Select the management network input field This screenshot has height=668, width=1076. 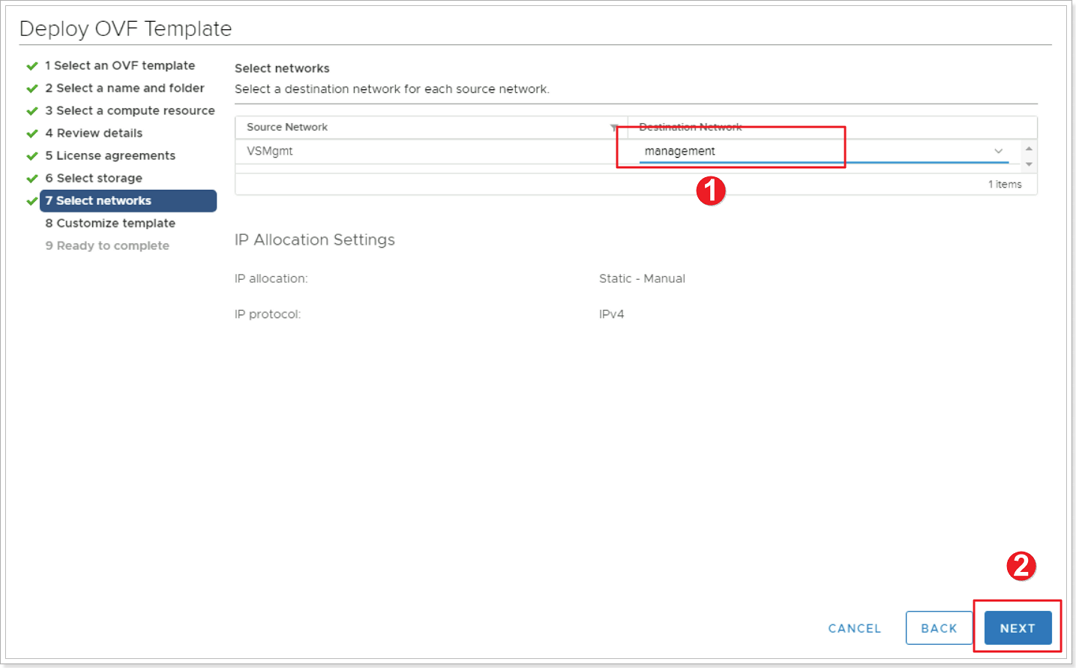pyautogui.click(x=730, y=150)
